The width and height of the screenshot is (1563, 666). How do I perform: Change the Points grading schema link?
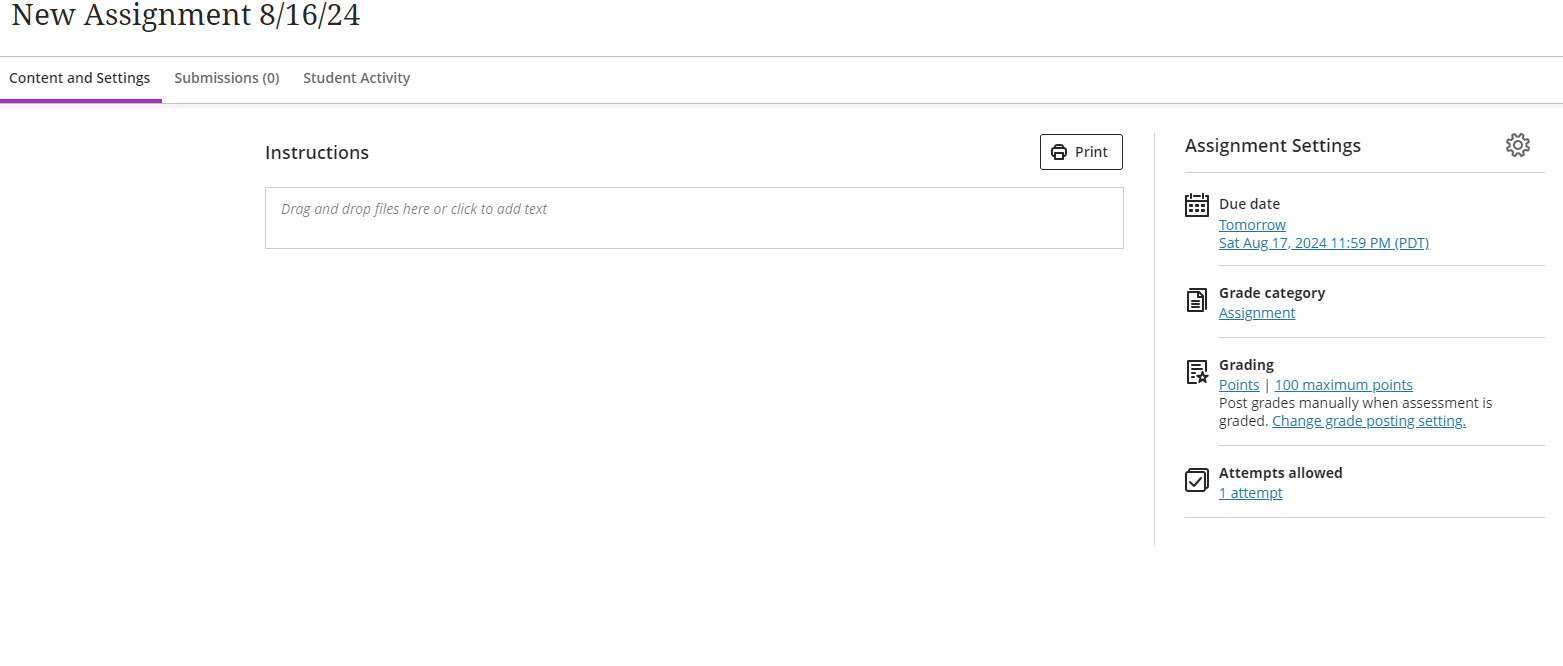pyautogui.click(x=1238, y=384)
